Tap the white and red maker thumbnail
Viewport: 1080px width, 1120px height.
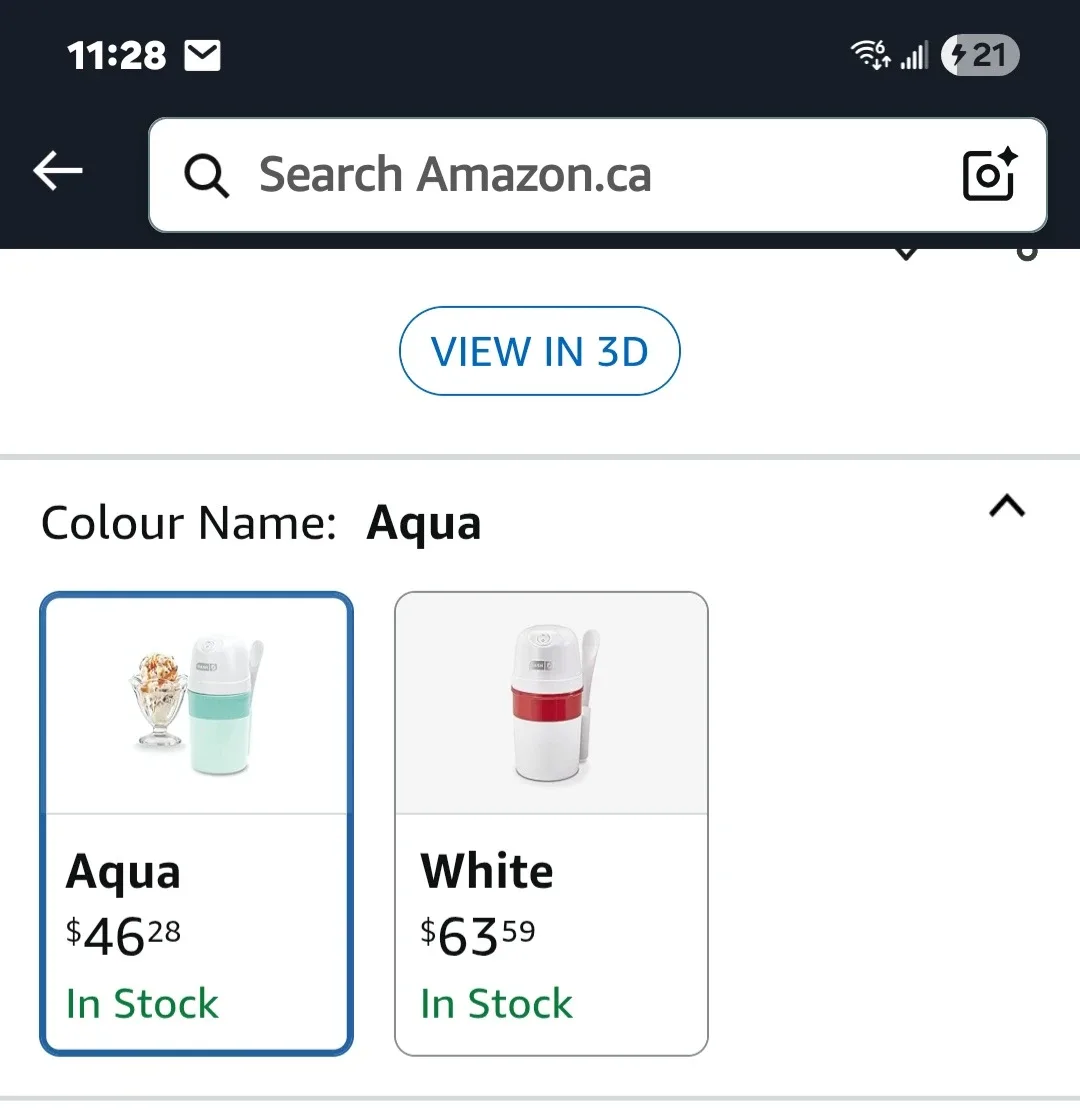[x=551, y=702]
